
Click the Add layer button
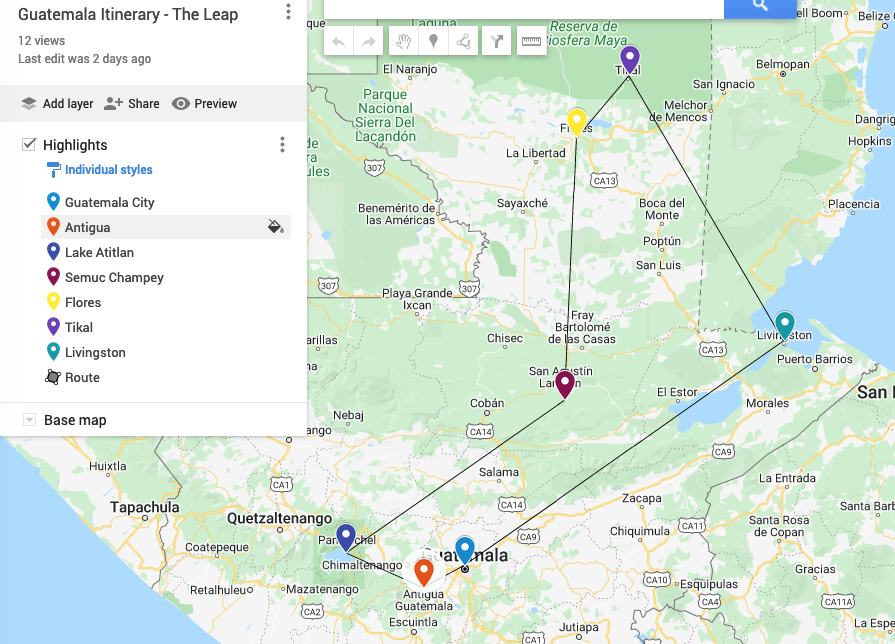[x=57, y=103]
